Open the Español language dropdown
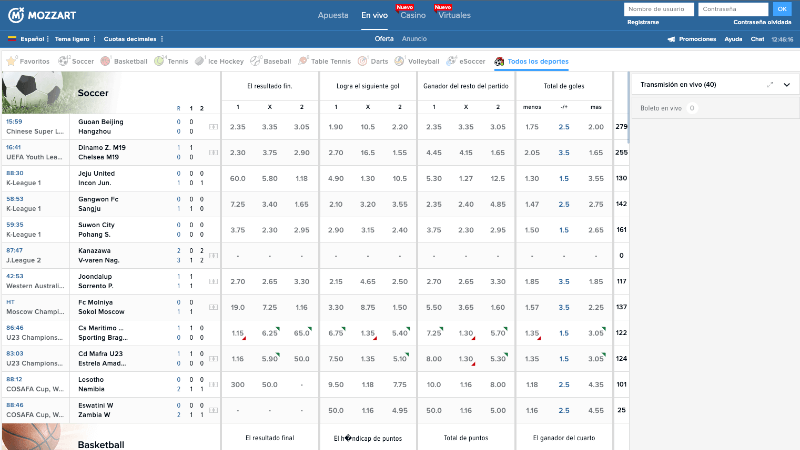Screen dimensions: 800x450 pyautogui.click(x=34, y=39)
